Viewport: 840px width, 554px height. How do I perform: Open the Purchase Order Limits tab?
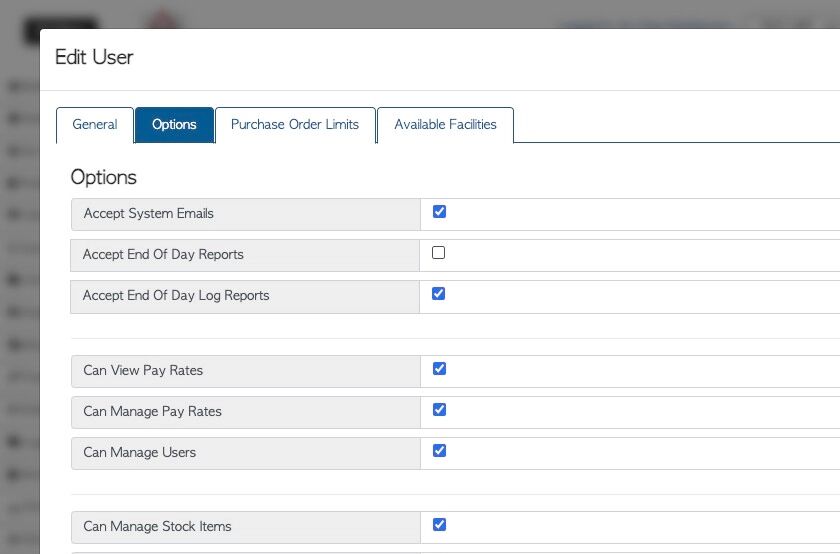295,125
